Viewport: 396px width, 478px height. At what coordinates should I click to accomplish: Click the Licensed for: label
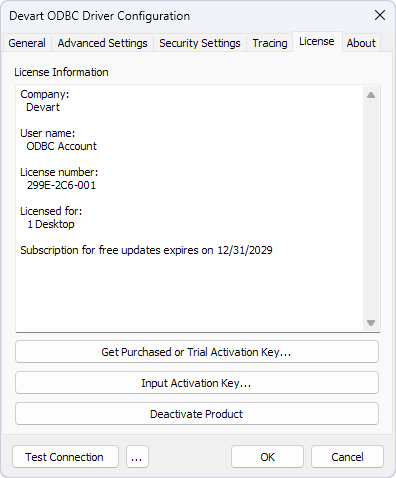pos(51,211)
